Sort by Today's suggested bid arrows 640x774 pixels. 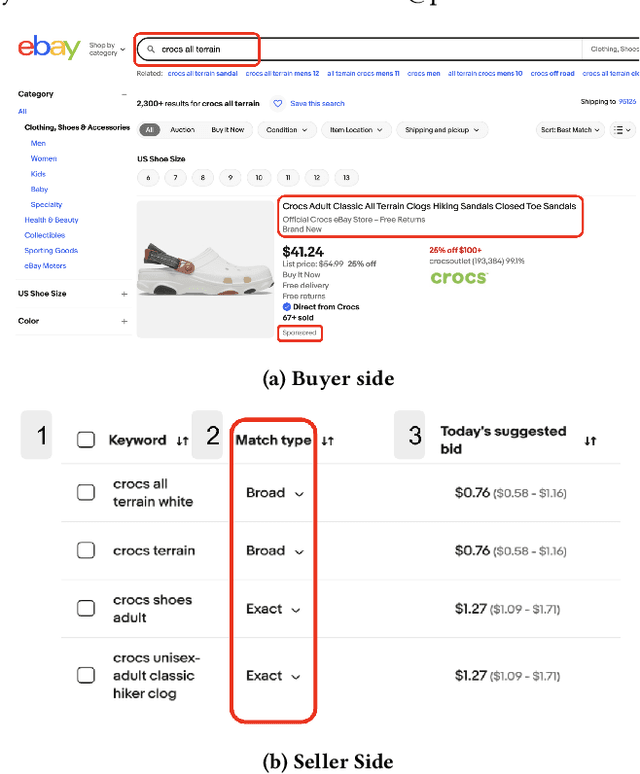click(590, 441)
